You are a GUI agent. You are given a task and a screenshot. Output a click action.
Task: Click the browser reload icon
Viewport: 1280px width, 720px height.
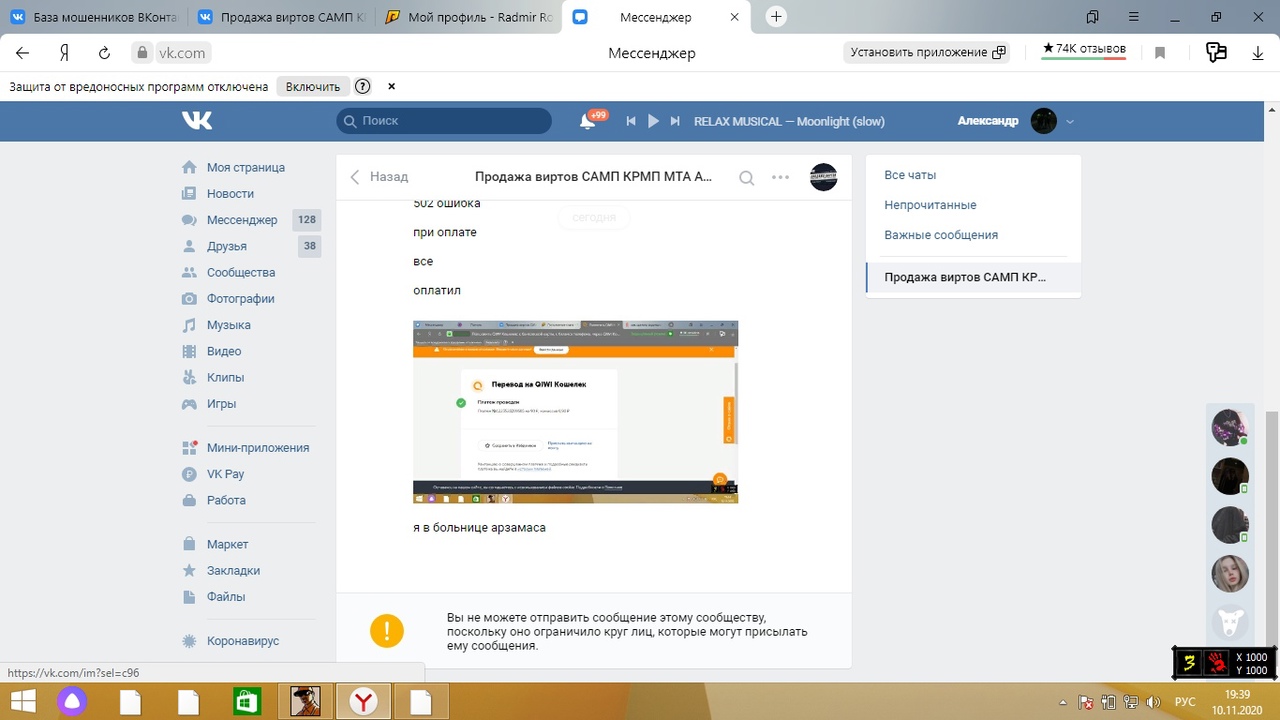click(104, 53)
